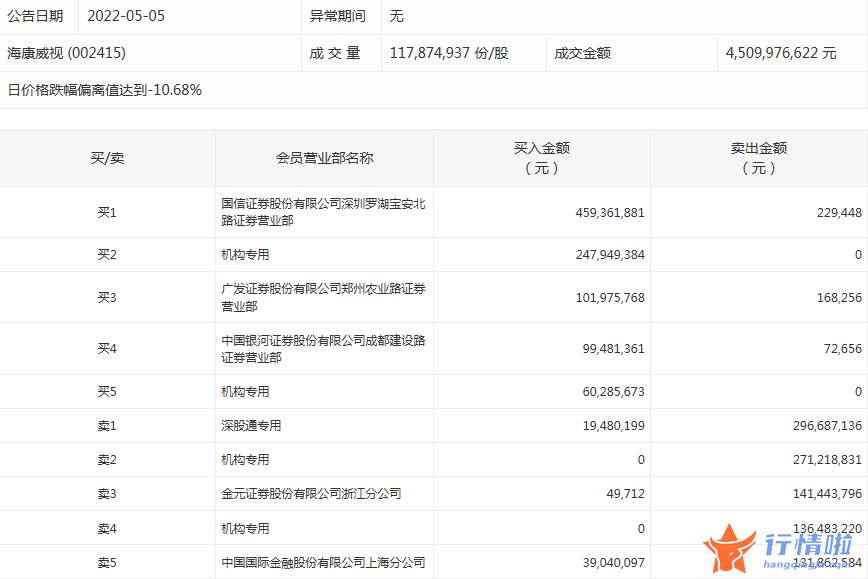Click the 公告日期 label
The width and height of the screenshot is (868, 579).
point(35,16)
